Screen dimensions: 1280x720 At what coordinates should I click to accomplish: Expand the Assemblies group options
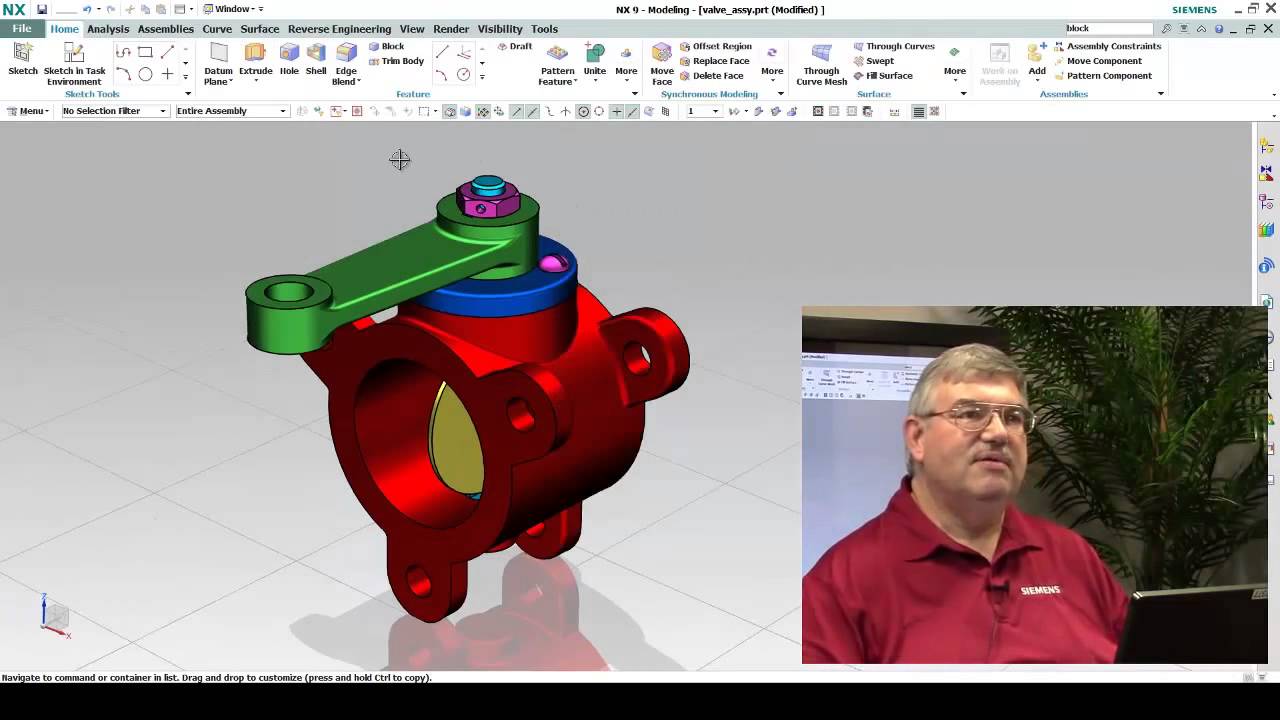(1161, 94)
